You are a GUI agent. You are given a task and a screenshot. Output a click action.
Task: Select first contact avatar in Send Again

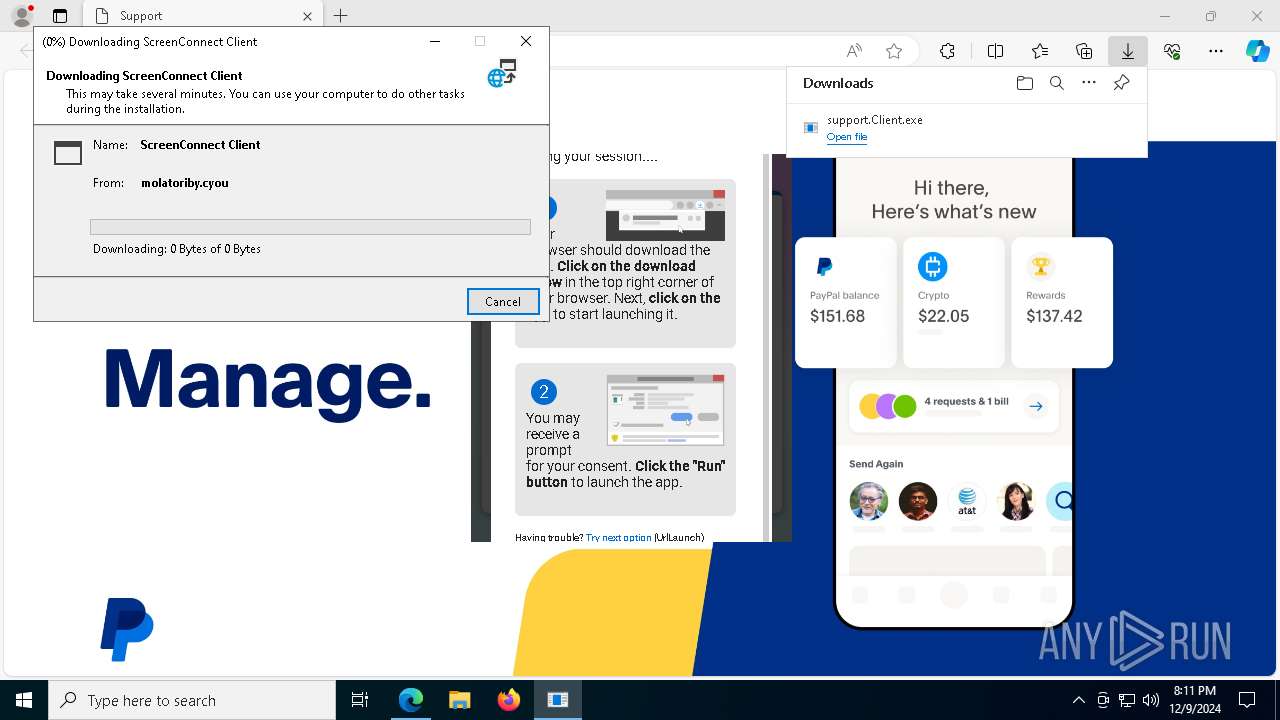pos(868,501)
